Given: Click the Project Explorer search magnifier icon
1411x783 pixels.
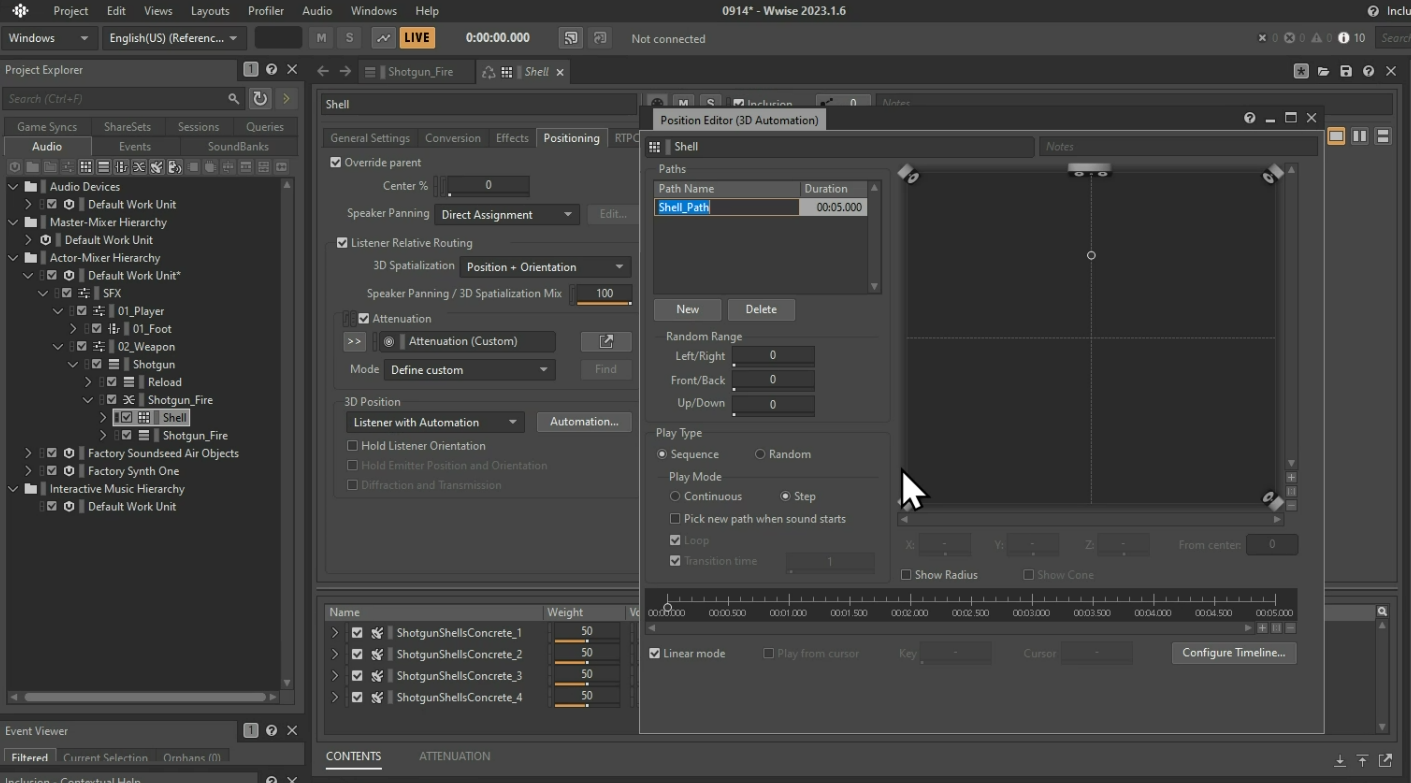Looking at the screenshot, I should (233, 98).
